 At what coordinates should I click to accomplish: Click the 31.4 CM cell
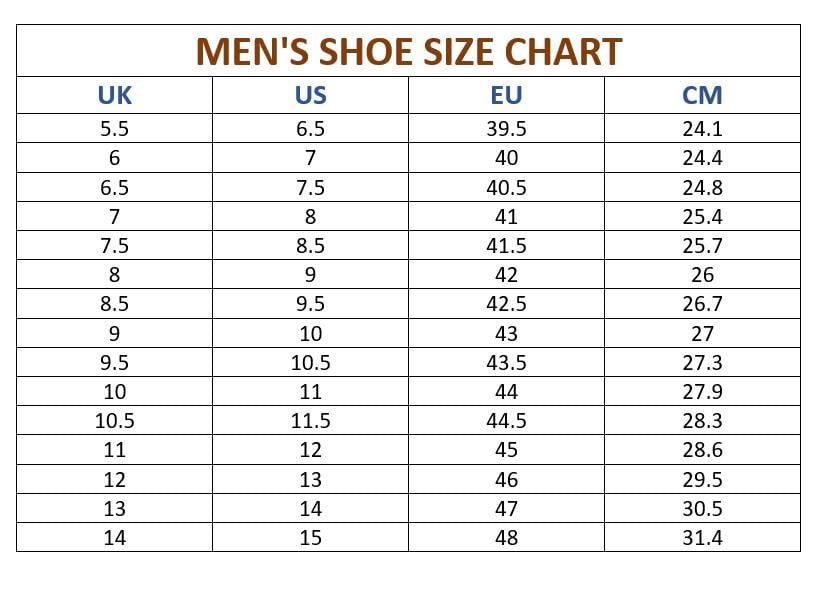click(702, 537)
